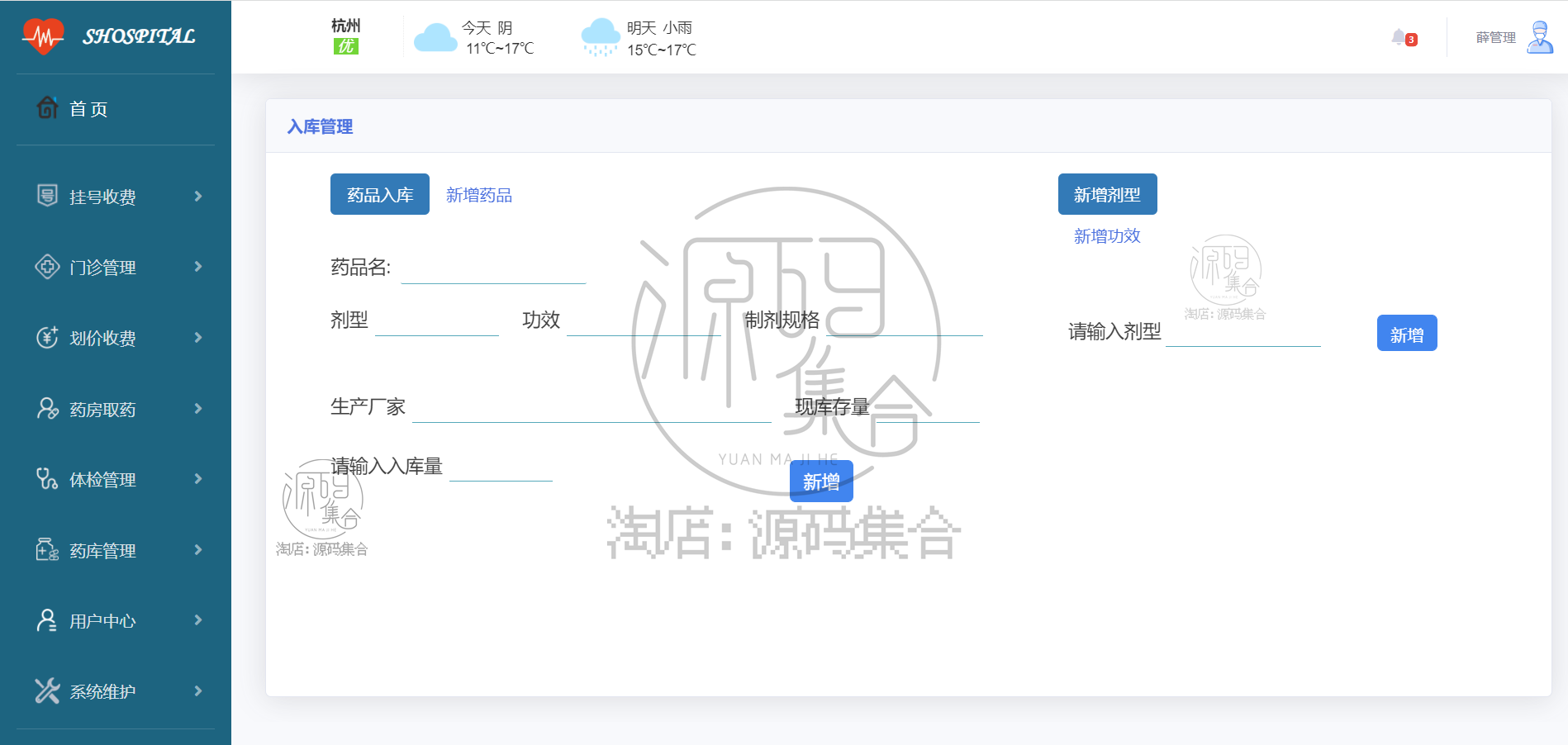Click the 划价收费 yen coin icon
The image size is (1568, 745).
(x=47, y=337)
